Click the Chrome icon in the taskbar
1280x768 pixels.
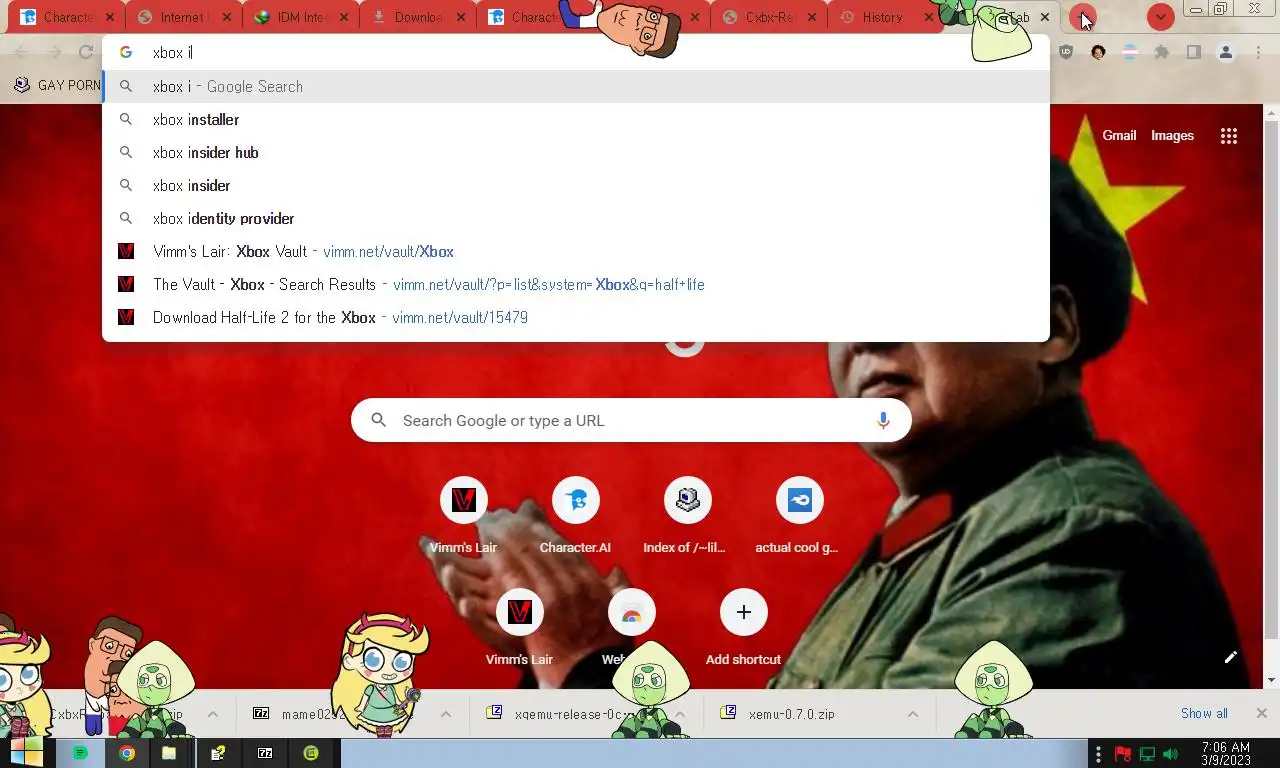(x=126, y=753)
